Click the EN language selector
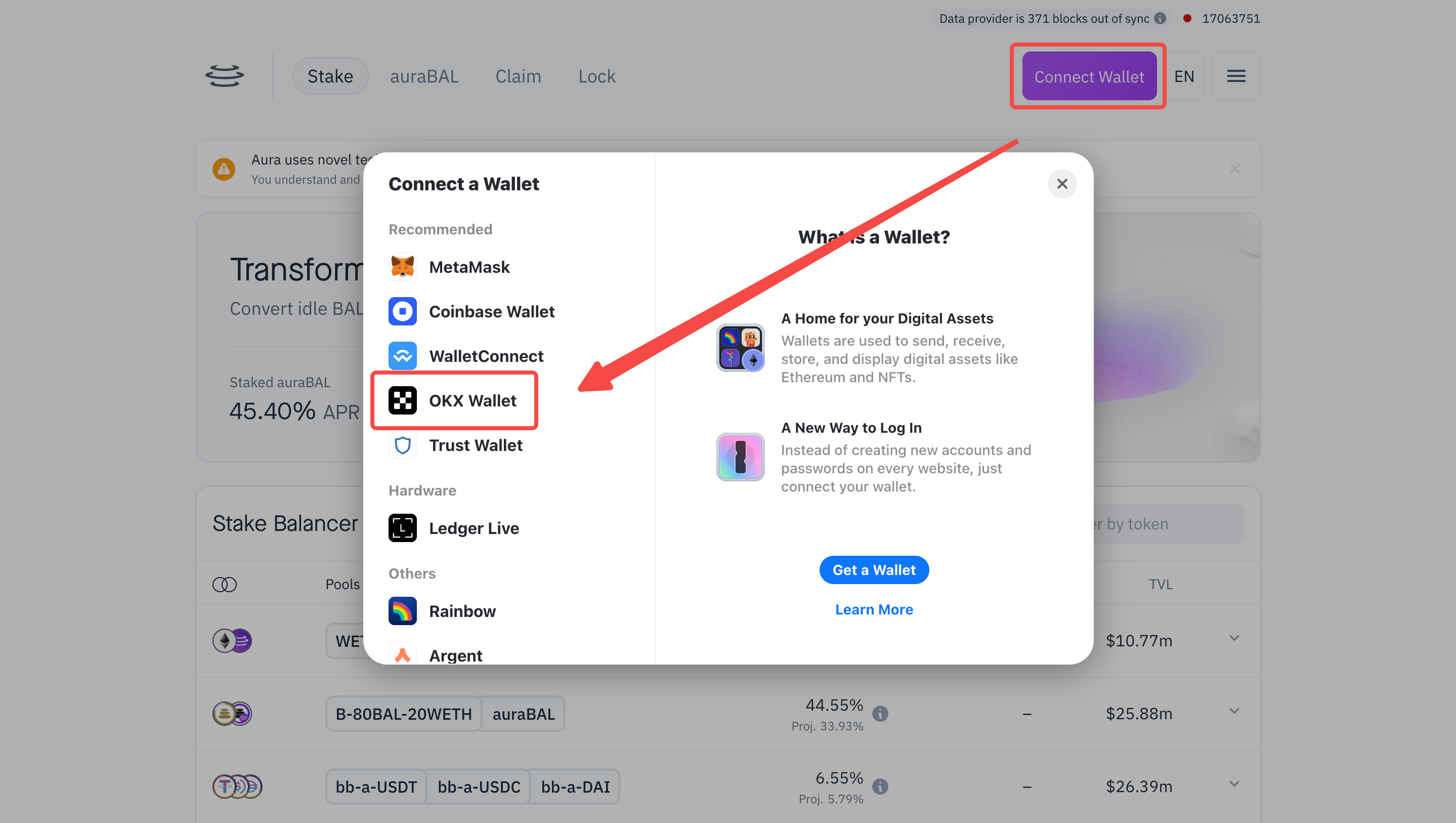 click(x=1184, y=76)
